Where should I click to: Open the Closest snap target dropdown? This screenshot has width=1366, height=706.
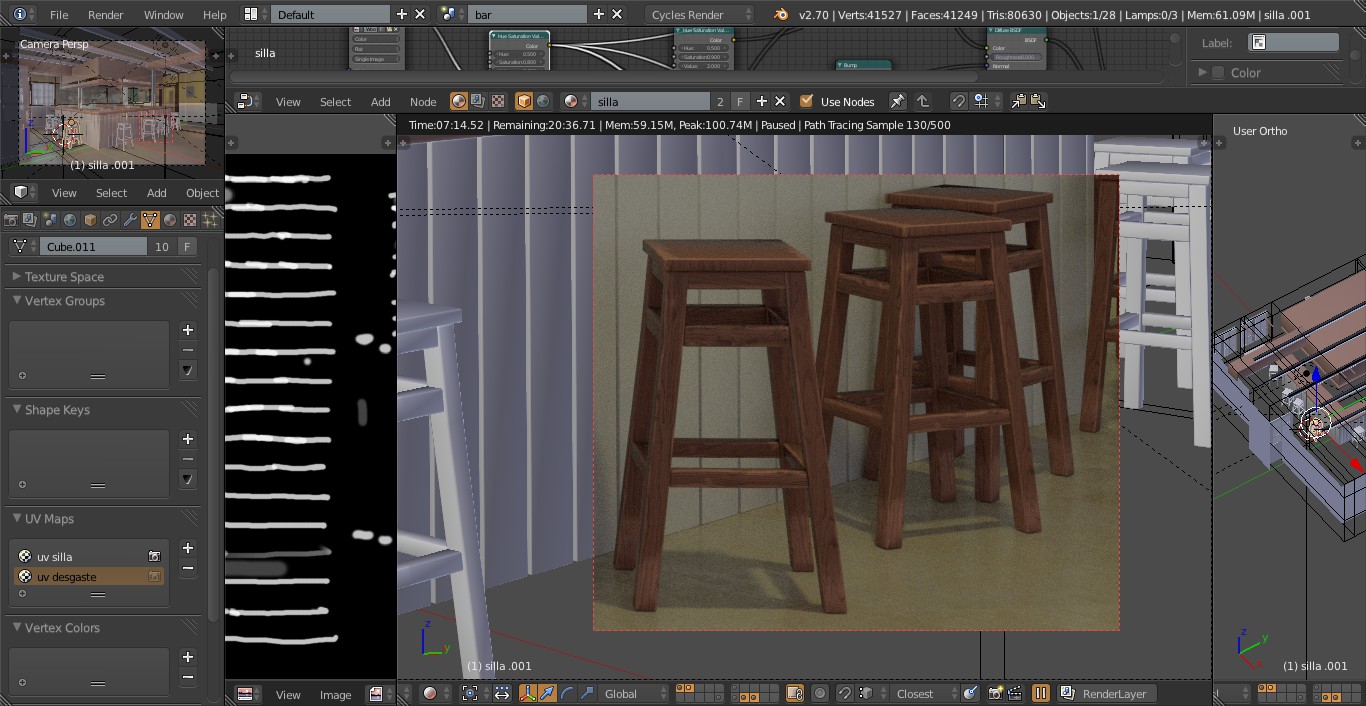click(x=924, y=693)
